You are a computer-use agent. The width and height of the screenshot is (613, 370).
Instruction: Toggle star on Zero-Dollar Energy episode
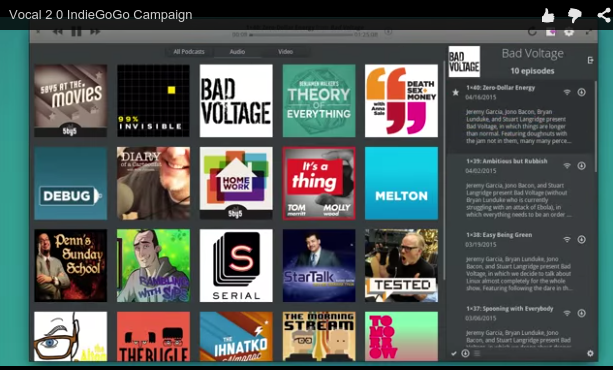click(x=455, y=93)
